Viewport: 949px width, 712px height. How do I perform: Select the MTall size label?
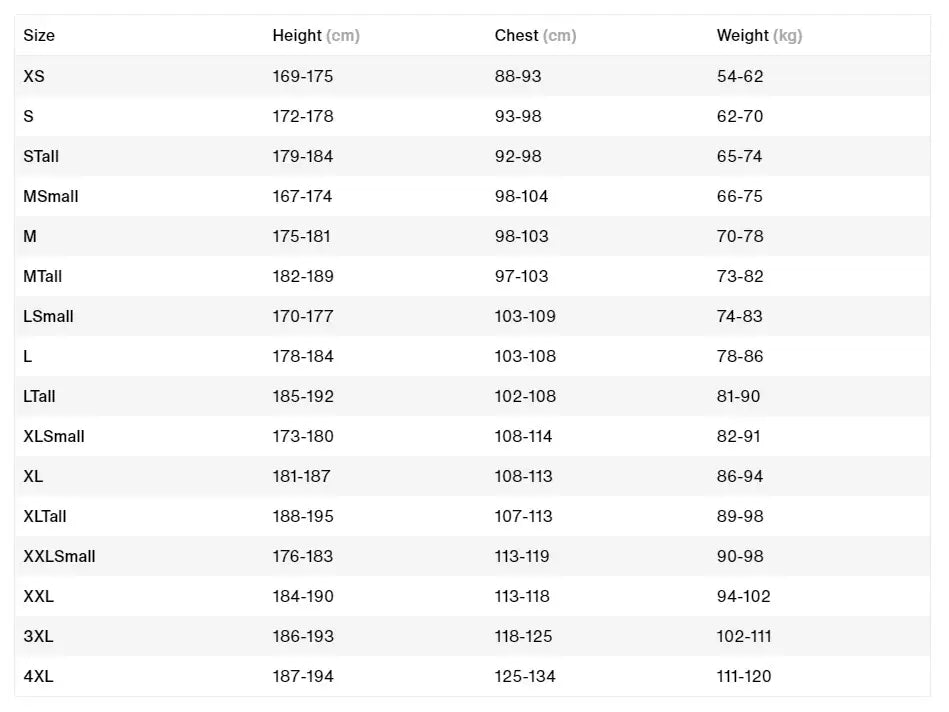coord(43,276)
